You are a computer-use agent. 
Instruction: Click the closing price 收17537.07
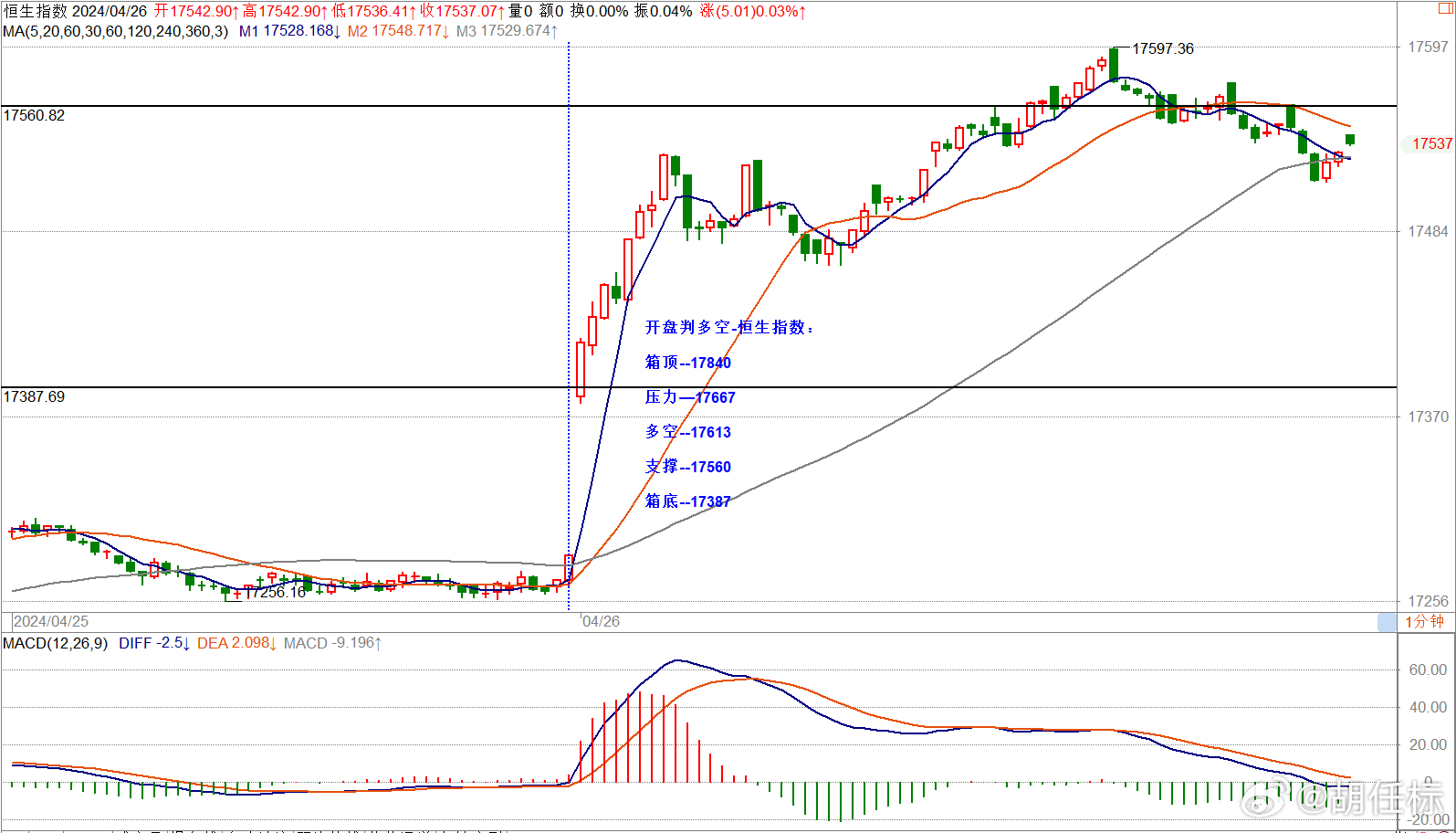pyautogui.click(x=462, y=11)
